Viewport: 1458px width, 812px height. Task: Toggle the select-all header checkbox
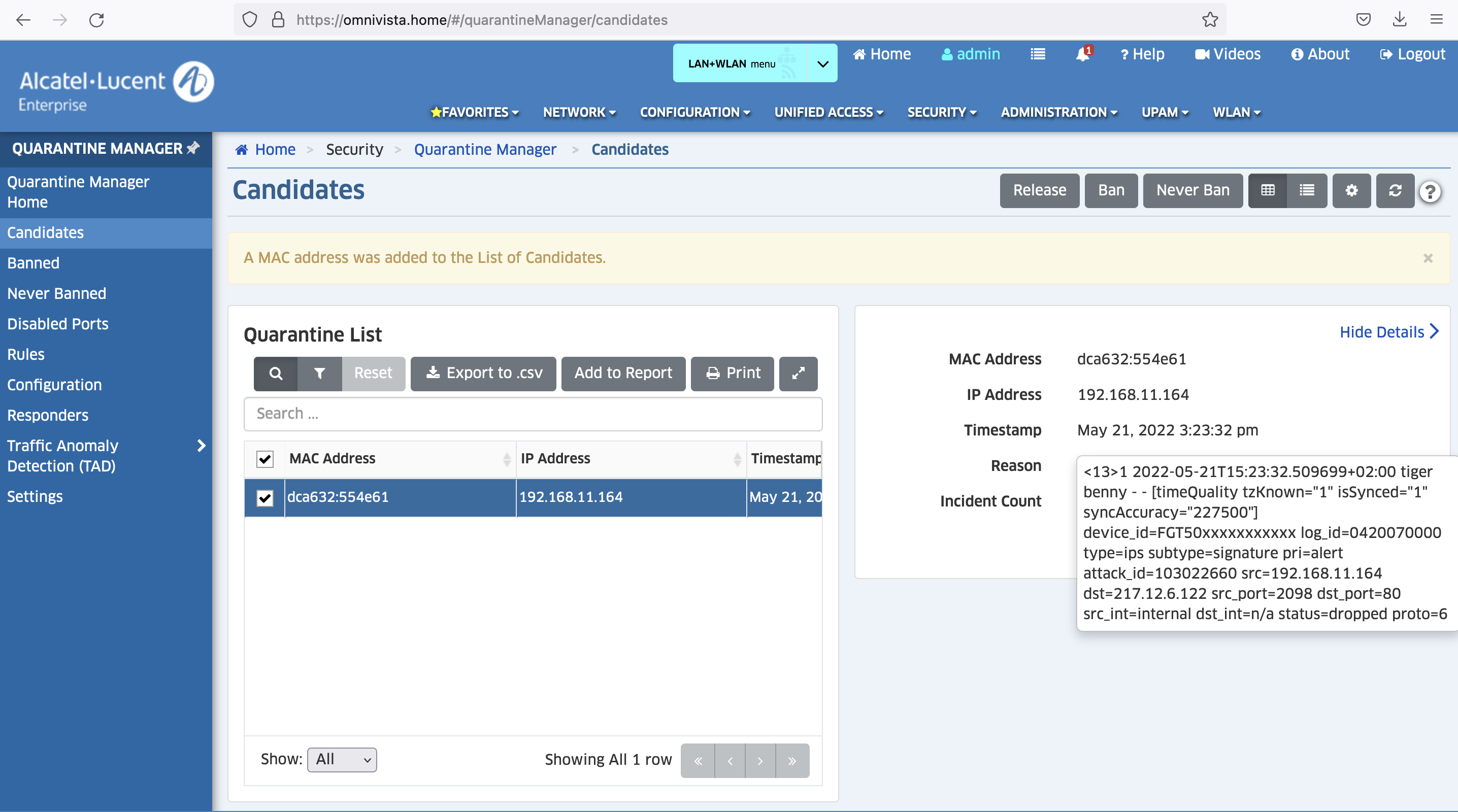click(x=264, y=458)
